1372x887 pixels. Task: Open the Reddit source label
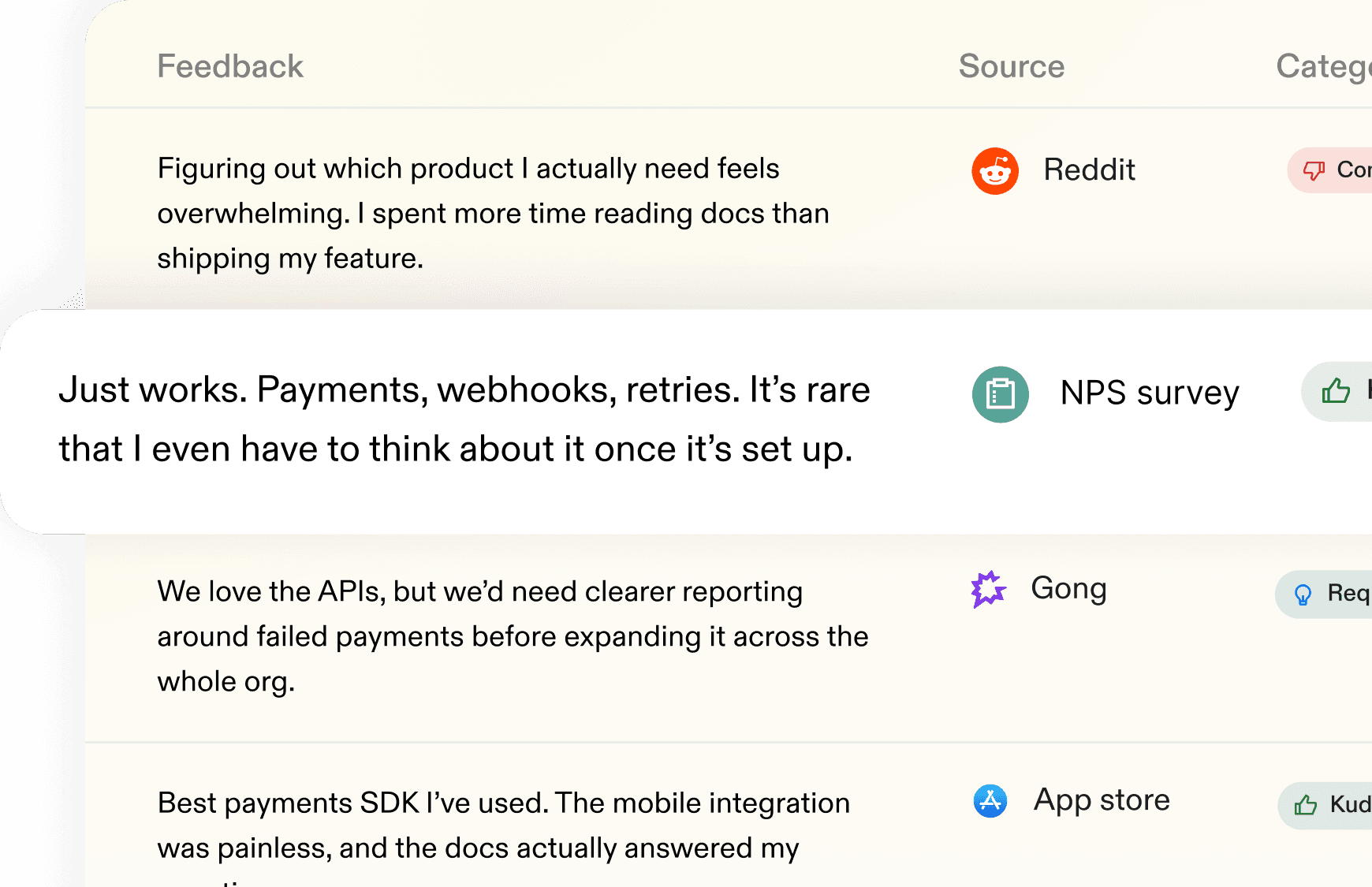pos(1089,170)
